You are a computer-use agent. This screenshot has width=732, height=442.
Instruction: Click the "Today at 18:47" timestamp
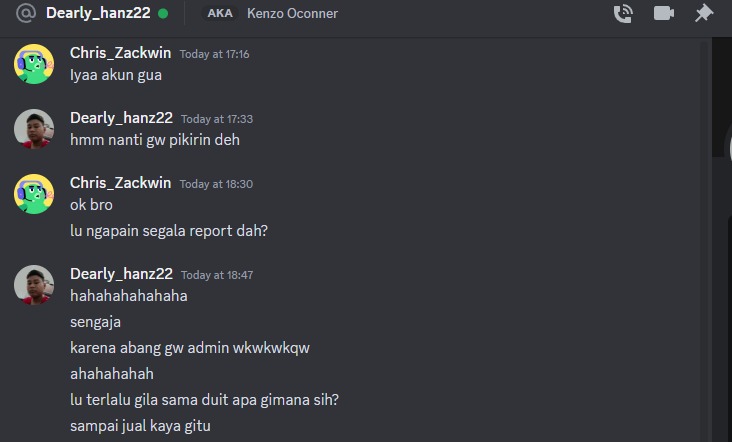point(217,275)
